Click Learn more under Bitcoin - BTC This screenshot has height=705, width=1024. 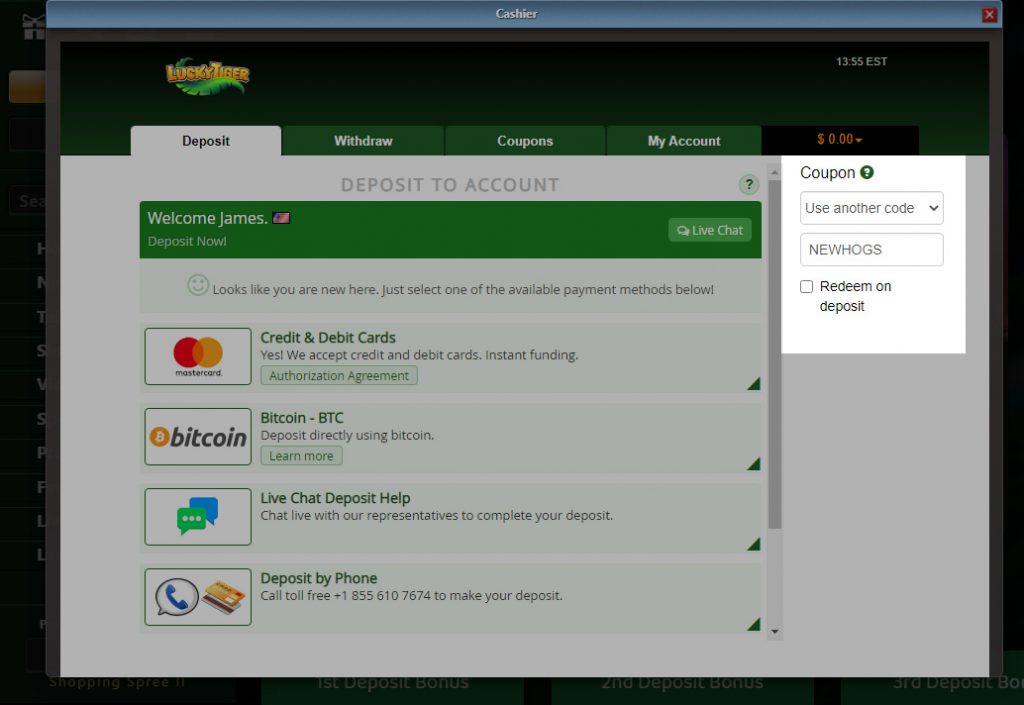(x=300, y=455)
